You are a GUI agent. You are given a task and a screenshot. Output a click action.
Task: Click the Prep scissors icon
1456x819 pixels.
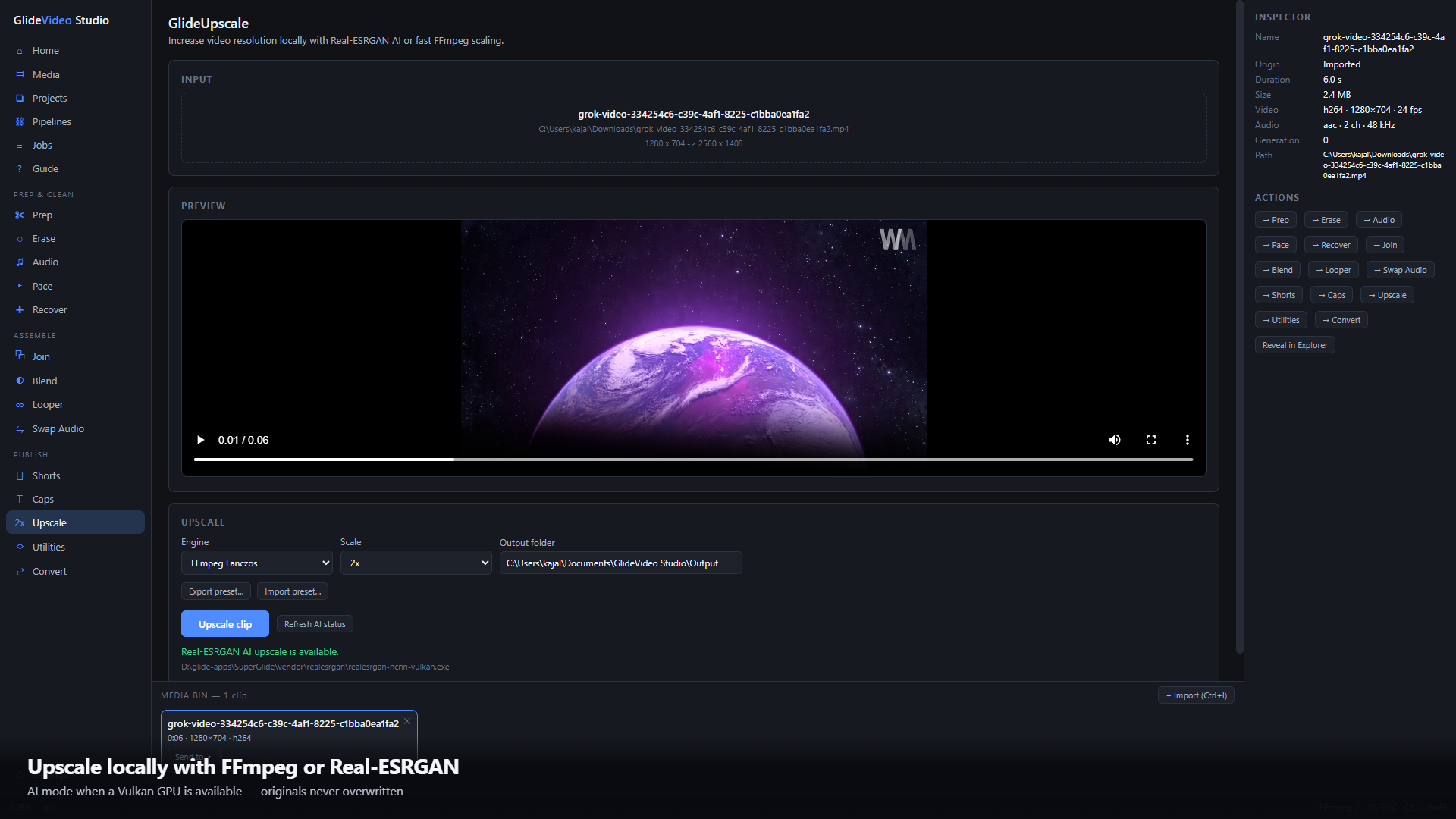[x=20, y=215]
